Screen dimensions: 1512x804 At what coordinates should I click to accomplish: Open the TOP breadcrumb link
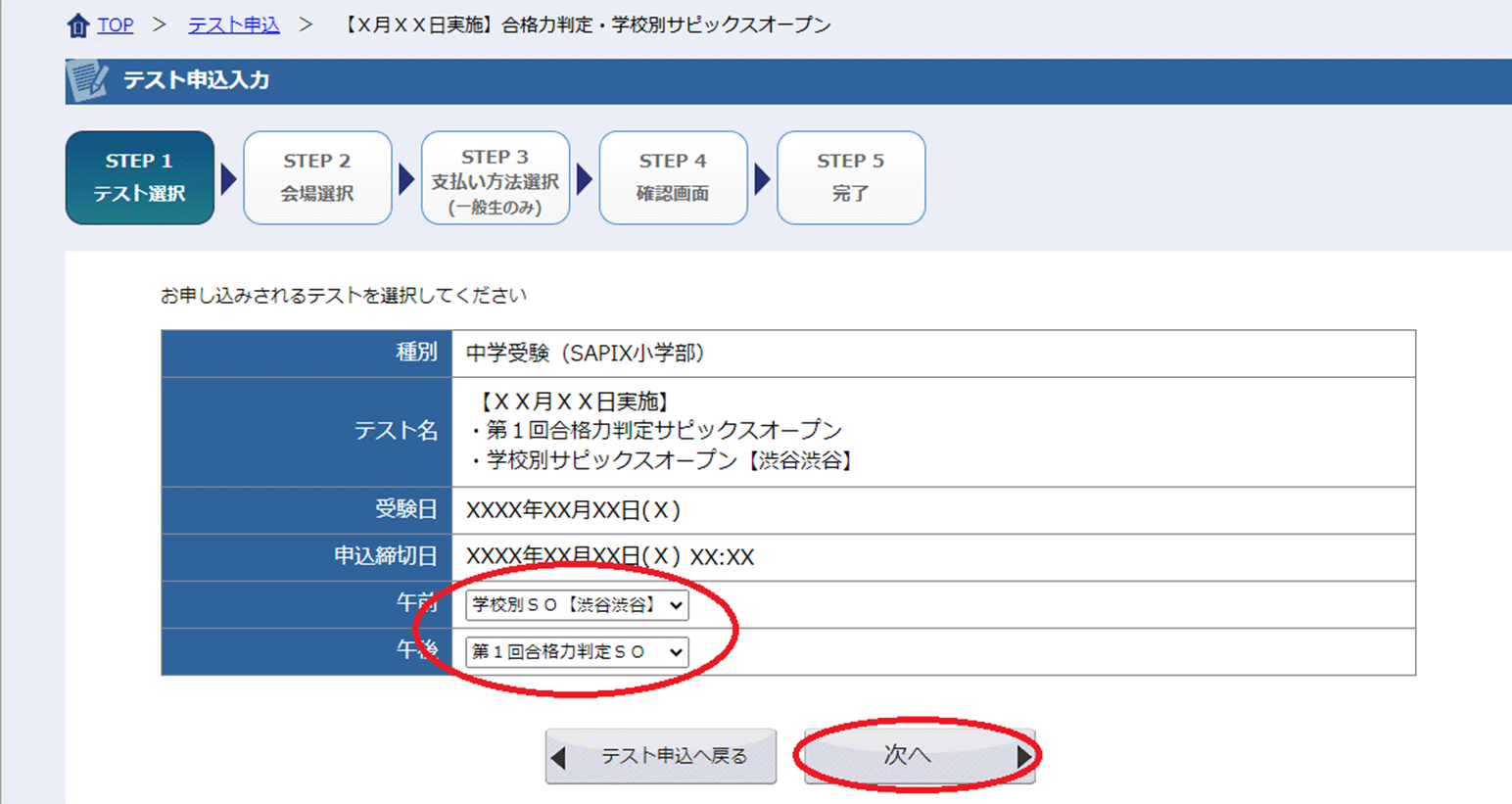point(115,24)
